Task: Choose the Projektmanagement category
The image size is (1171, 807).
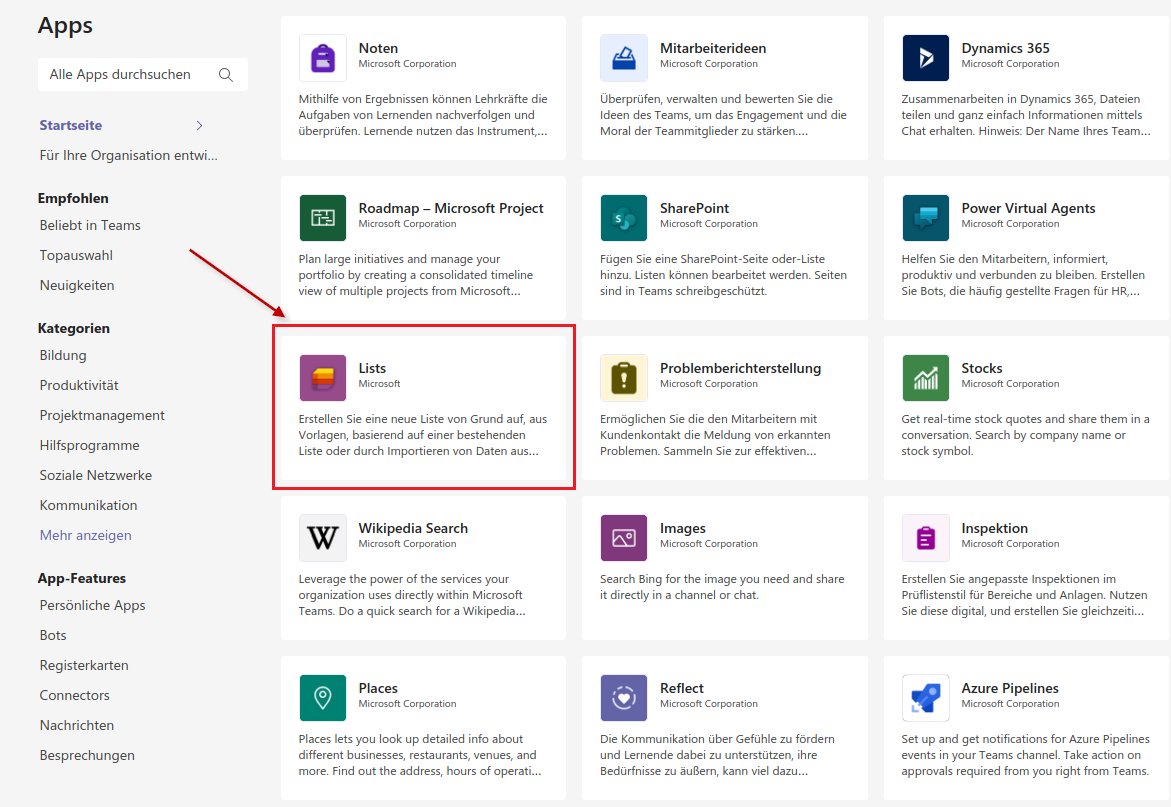Action: tap(102, 415)
